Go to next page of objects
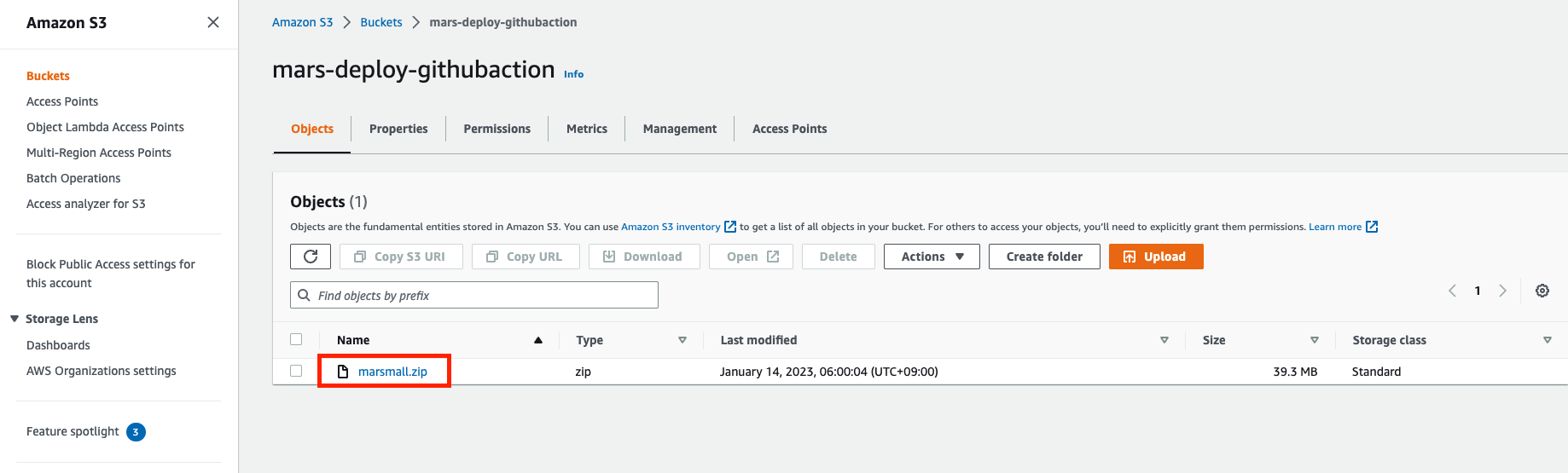 [1503, 291]
